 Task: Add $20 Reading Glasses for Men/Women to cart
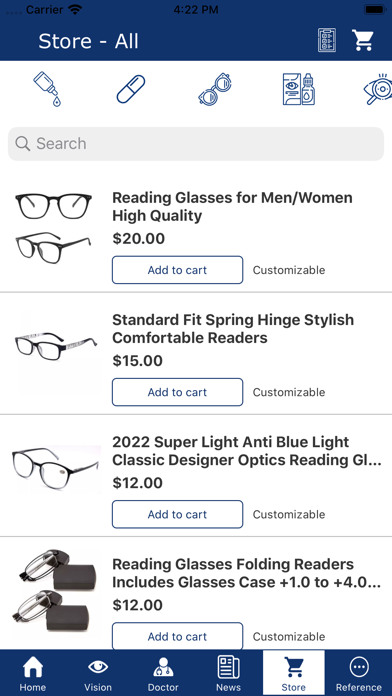click(x=178, y=270)
